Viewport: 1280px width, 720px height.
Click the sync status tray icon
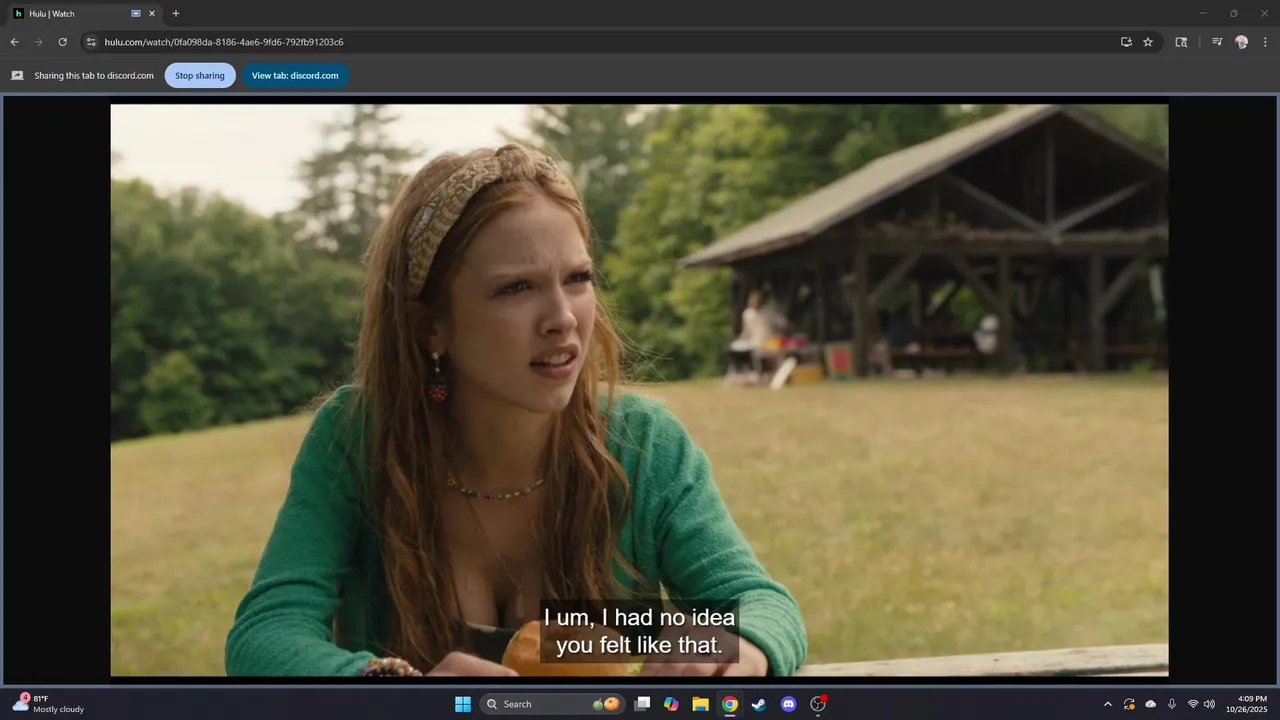click(x=1129, y=704)
